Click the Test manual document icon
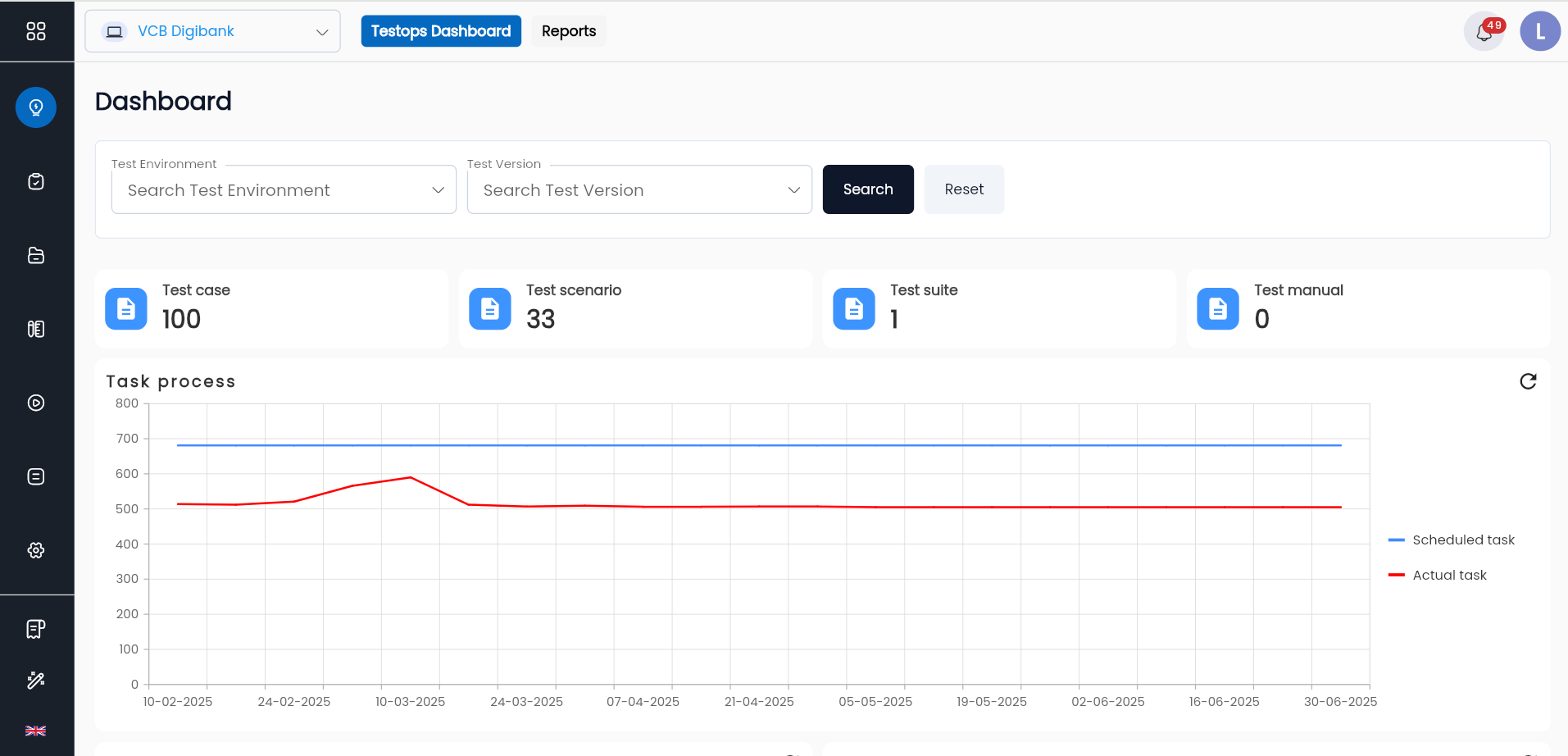 [1218, 309]
